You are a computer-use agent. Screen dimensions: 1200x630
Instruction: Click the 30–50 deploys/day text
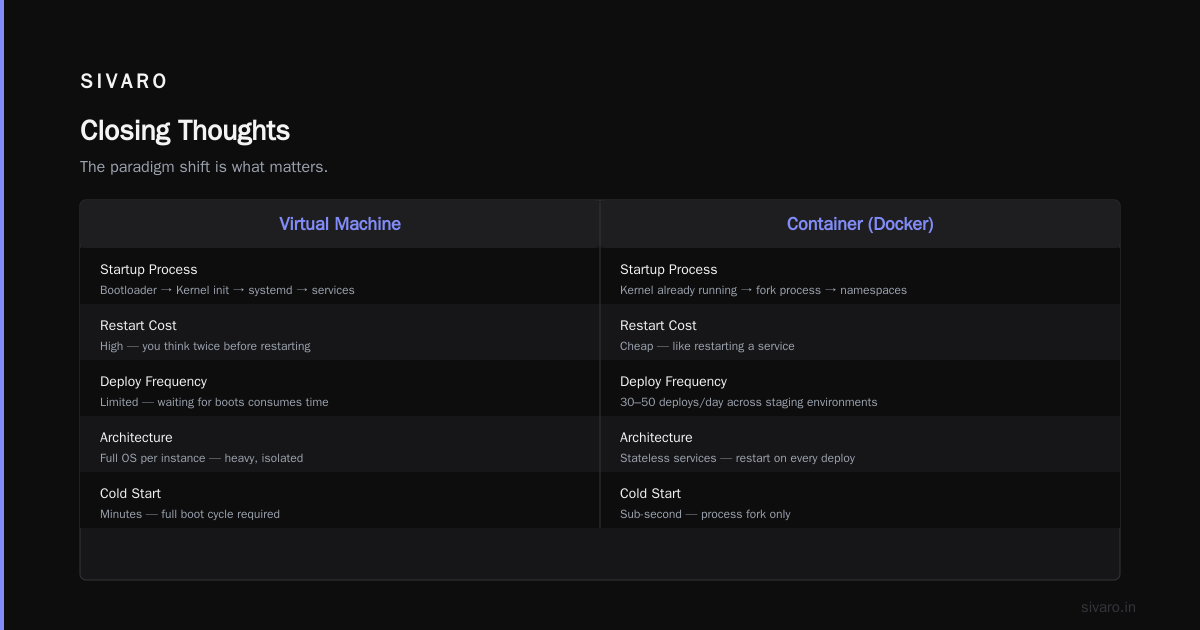[748, 402]
